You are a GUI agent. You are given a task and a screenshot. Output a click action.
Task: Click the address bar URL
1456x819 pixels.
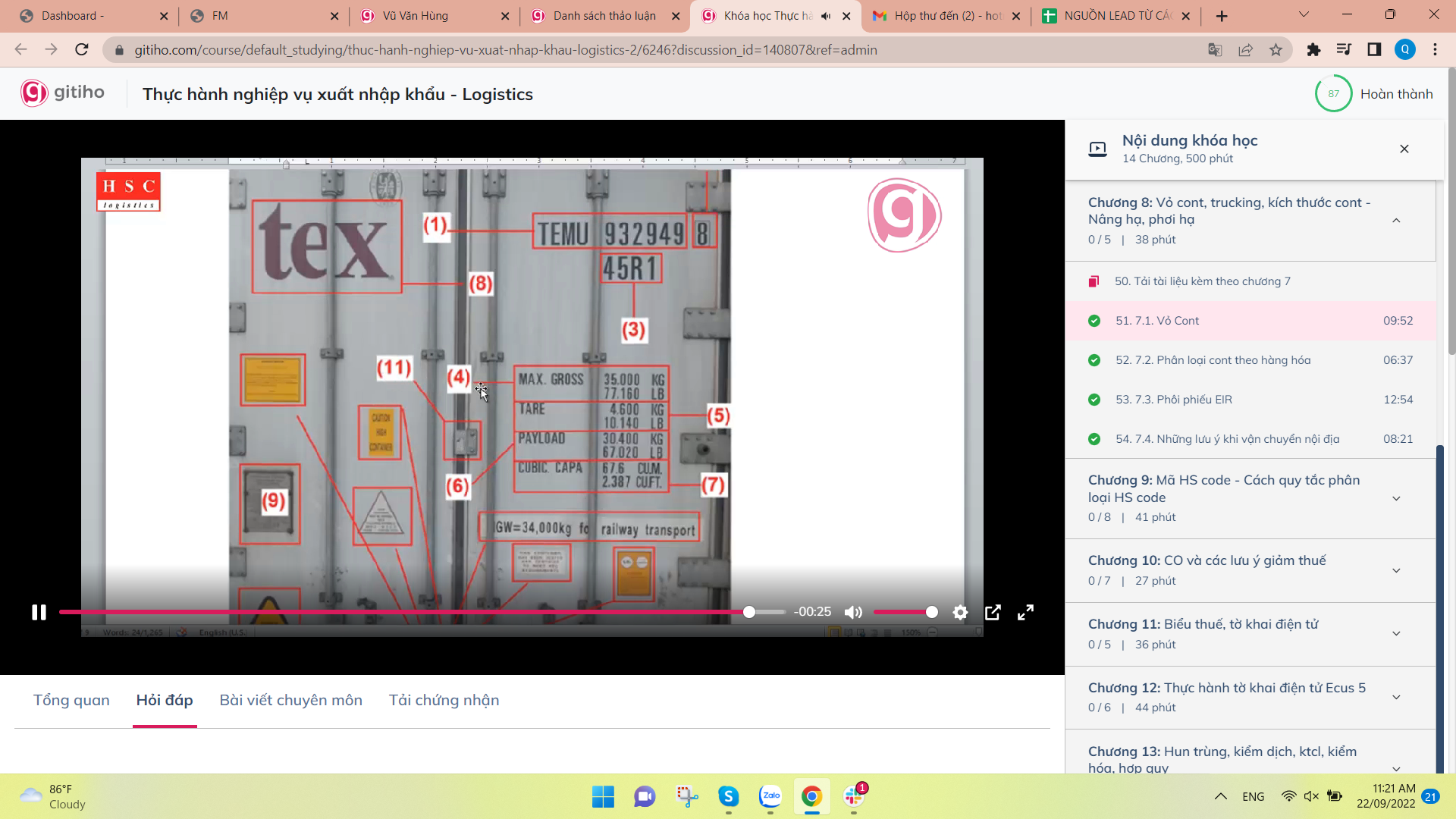click(x=506, y=50)
